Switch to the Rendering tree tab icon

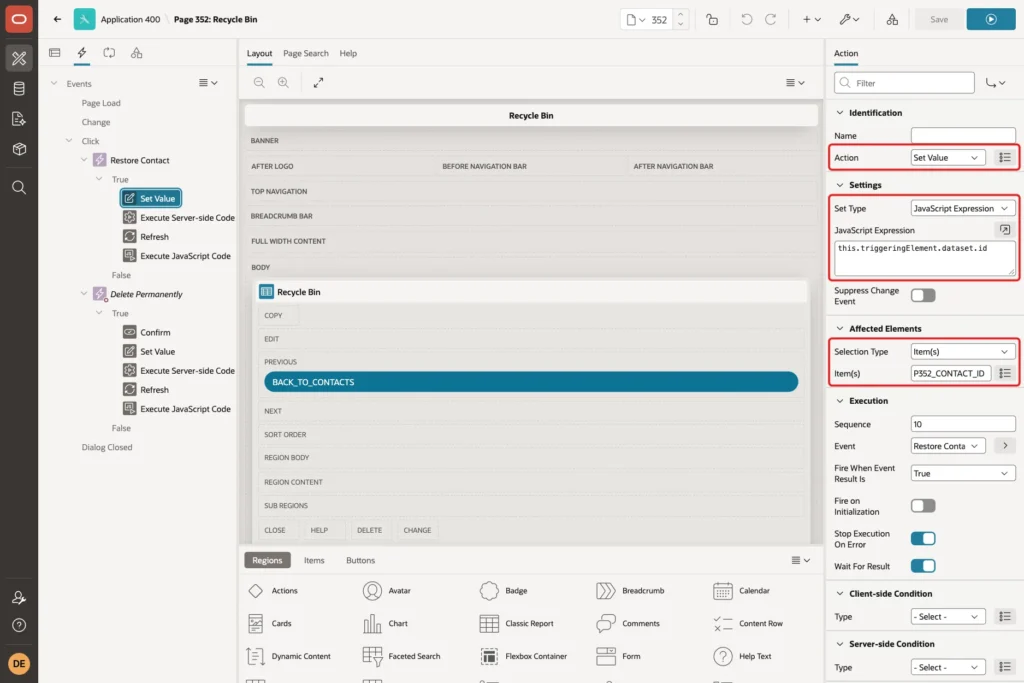[x=55, y=53]
